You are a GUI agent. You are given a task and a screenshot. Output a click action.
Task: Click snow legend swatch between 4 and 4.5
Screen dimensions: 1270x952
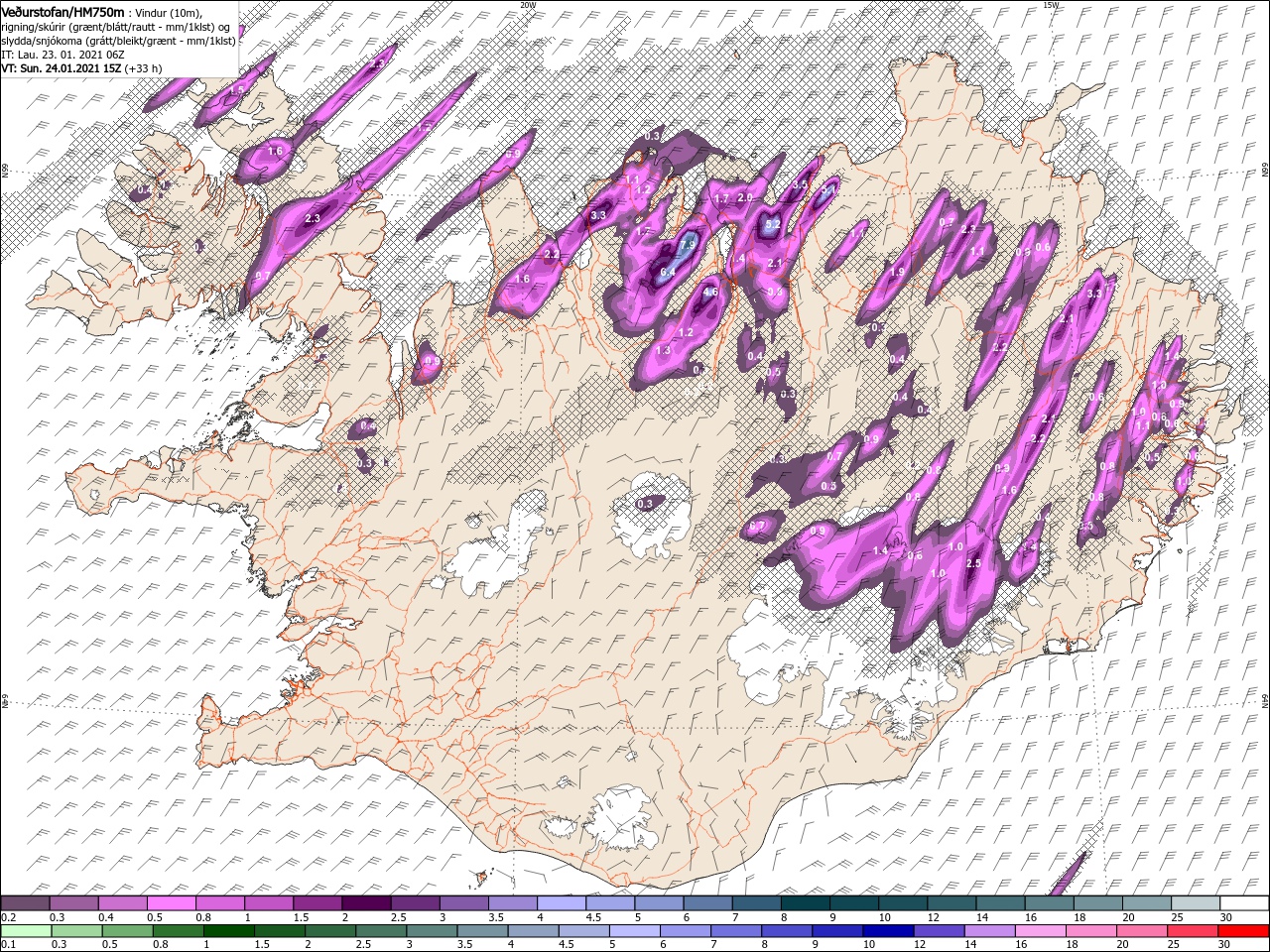point(561,902)
